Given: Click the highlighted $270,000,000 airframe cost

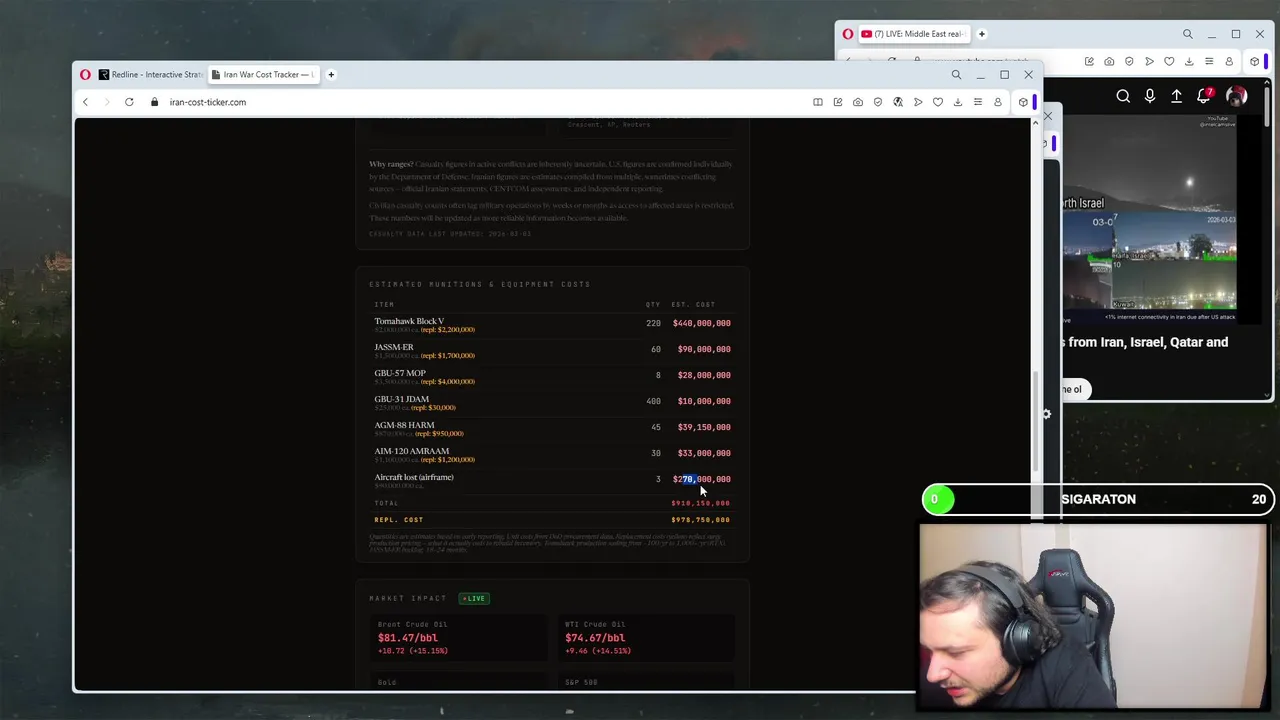Looking at the screenshot, I should point(701,479).
